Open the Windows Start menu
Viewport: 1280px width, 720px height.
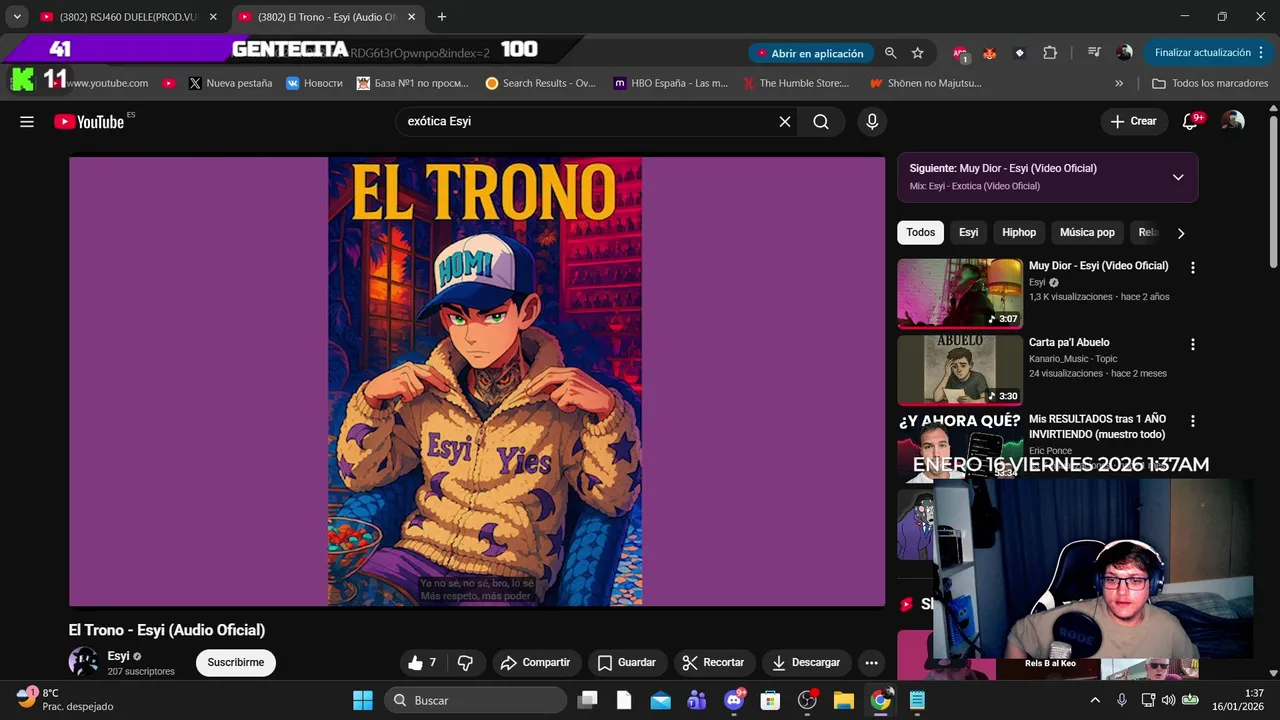(x=363, y=700)
